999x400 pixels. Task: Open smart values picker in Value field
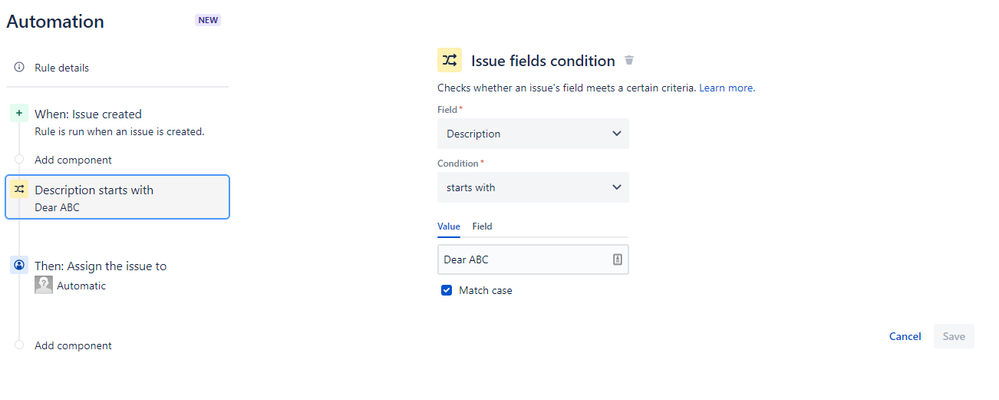click(x=617, y=260)
